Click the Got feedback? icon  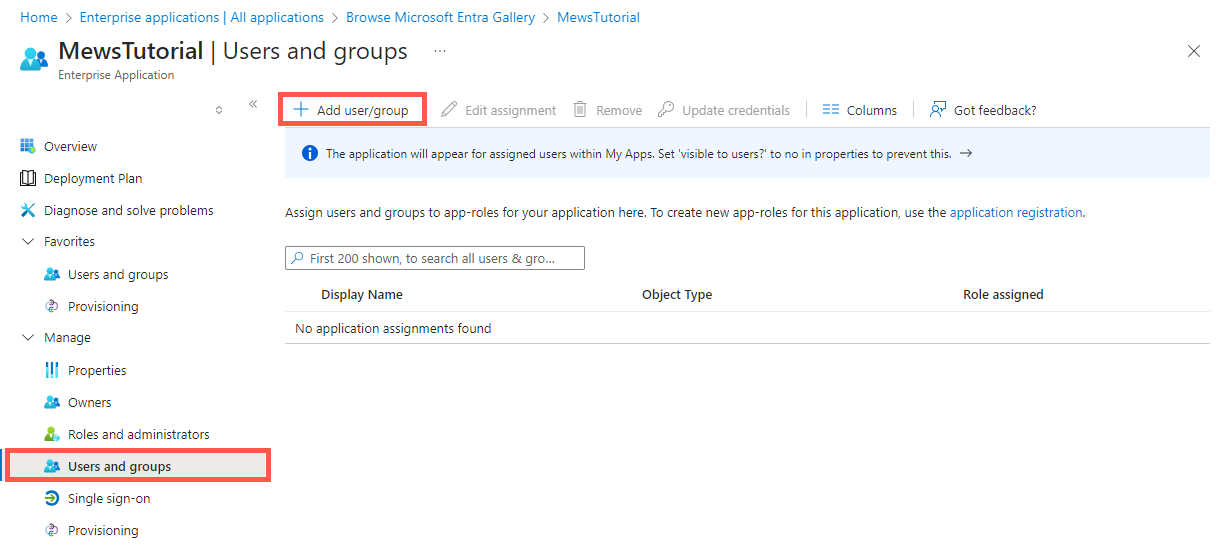[x=938, y=110]
